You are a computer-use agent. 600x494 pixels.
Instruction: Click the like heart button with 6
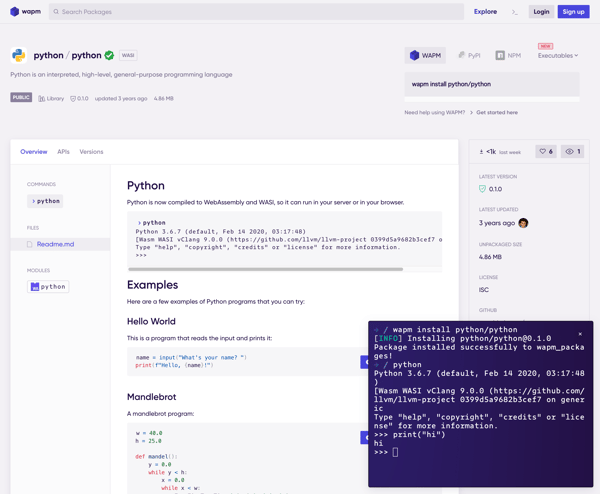click(x=546, y=152)
